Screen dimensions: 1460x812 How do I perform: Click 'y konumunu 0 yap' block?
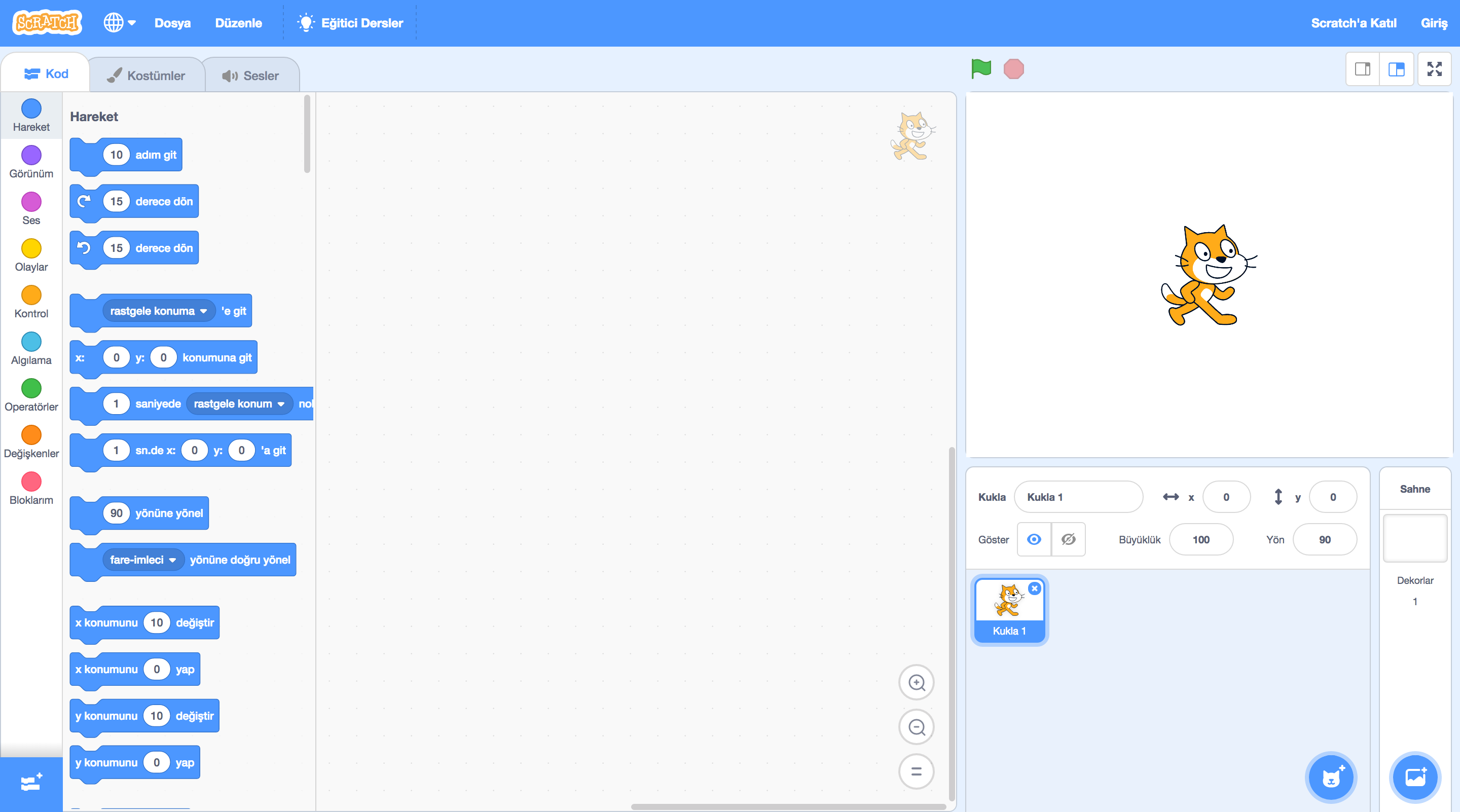(135, 763)
